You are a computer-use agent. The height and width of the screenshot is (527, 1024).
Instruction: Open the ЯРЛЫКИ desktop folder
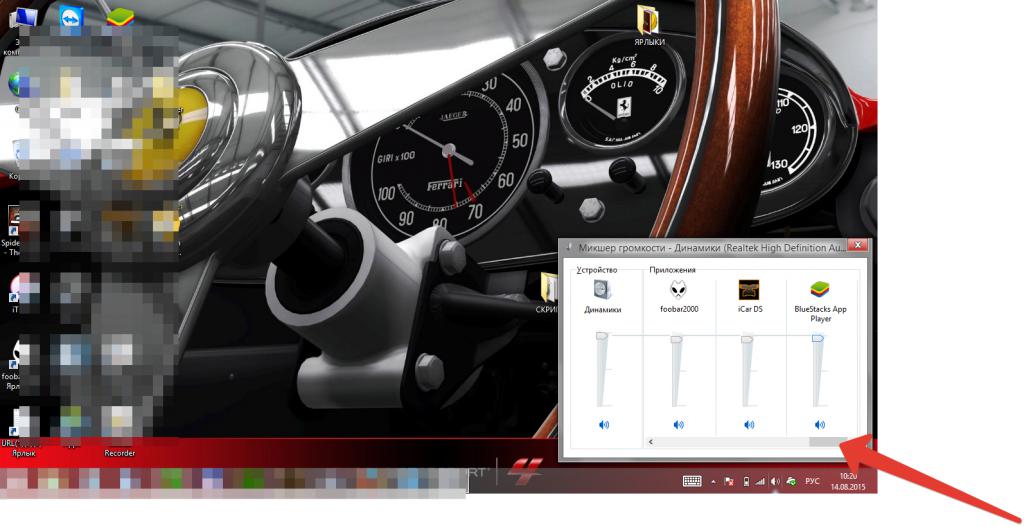click(649, 20)
